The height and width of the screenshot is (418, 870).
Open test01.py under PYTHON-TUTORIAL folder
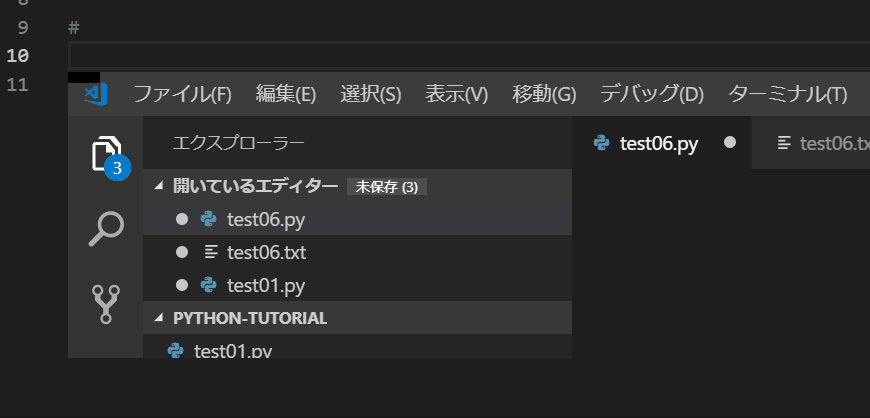pos(357,348)
